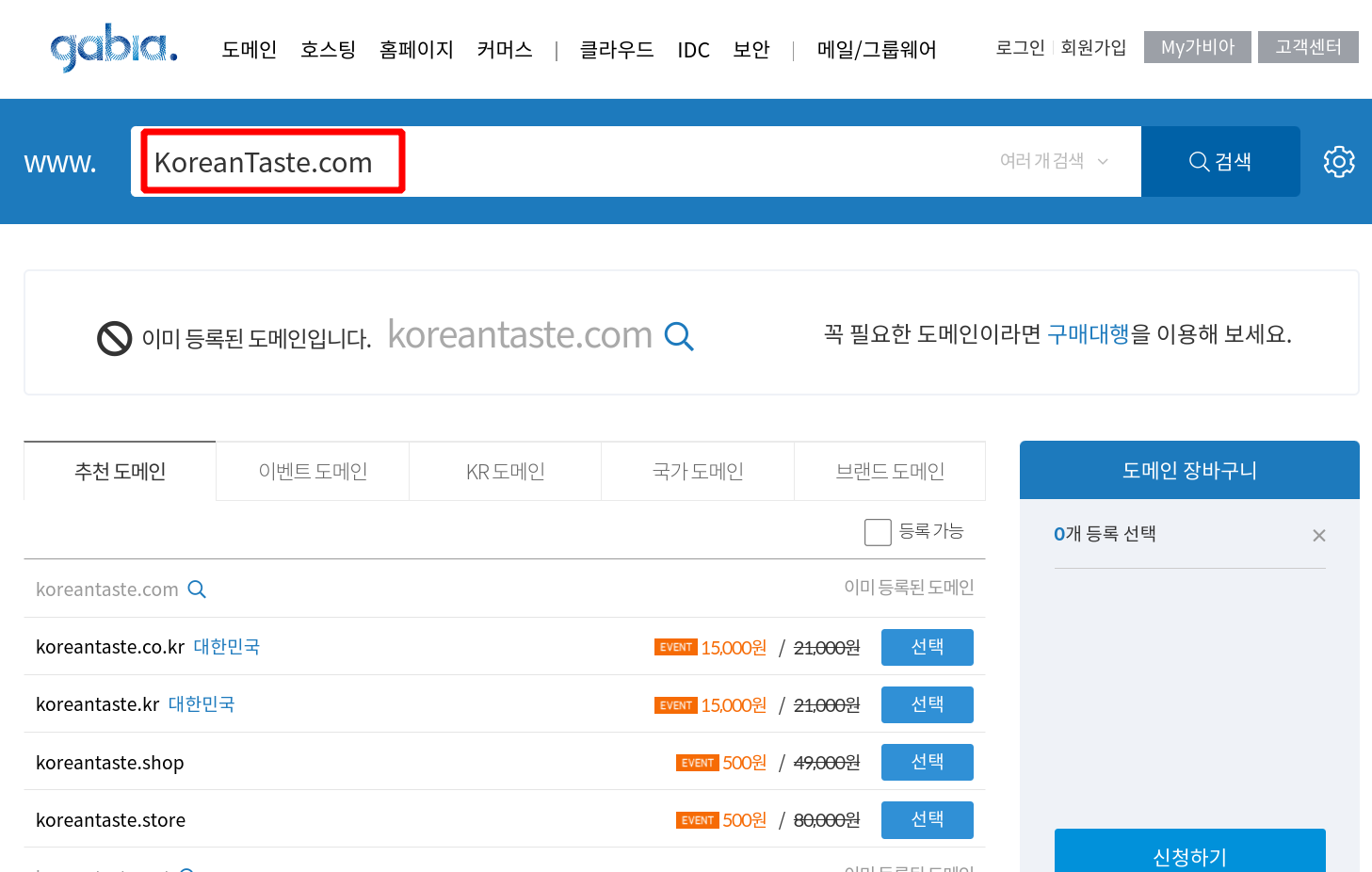Viewport: 1372px width, 872px height.
Task: Click 대한민국 label next to koreantaste.co.kr
Action: 227,647
